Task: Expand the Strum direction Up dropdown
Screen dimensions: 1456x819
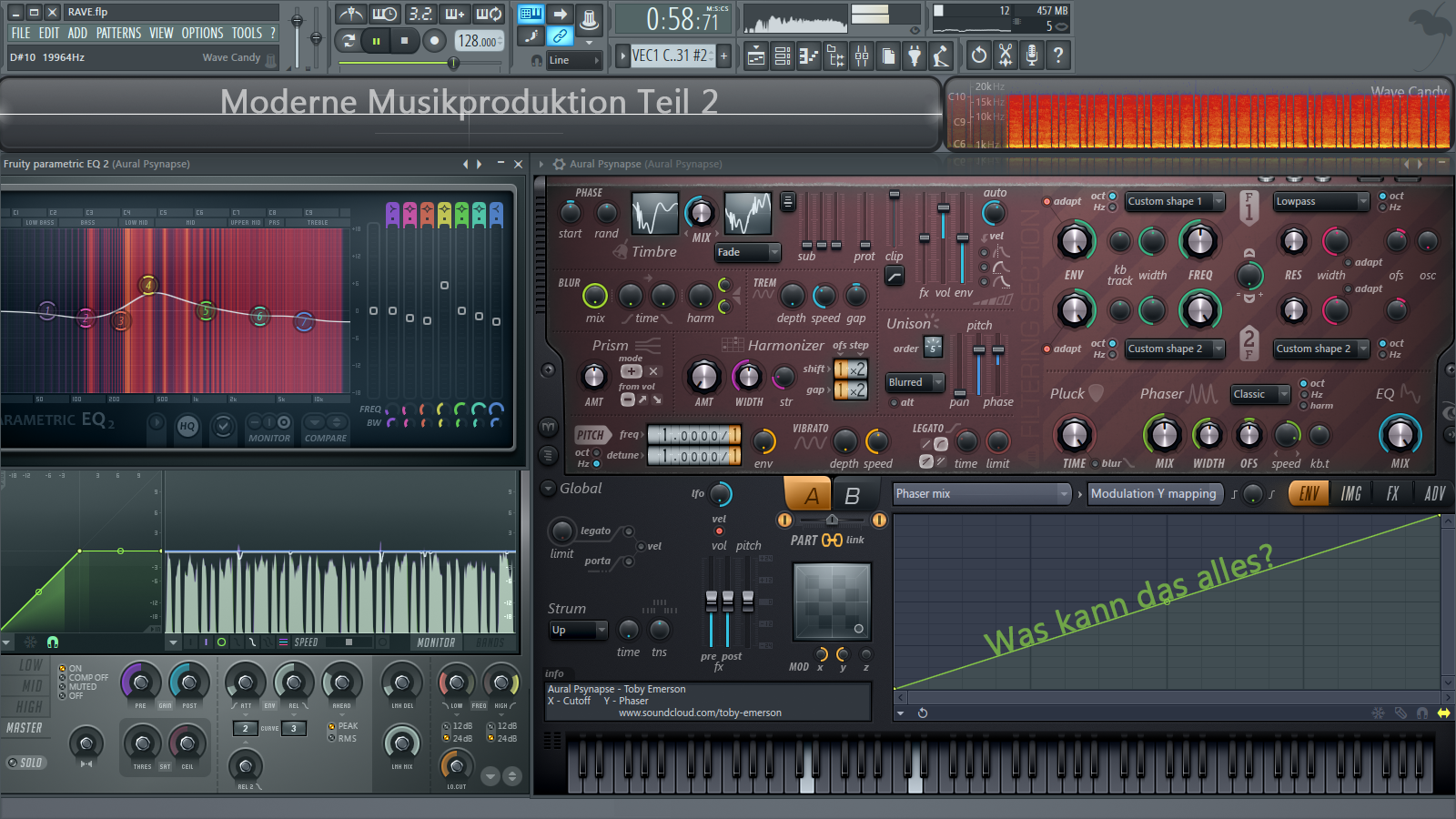Action: (578, 630)
